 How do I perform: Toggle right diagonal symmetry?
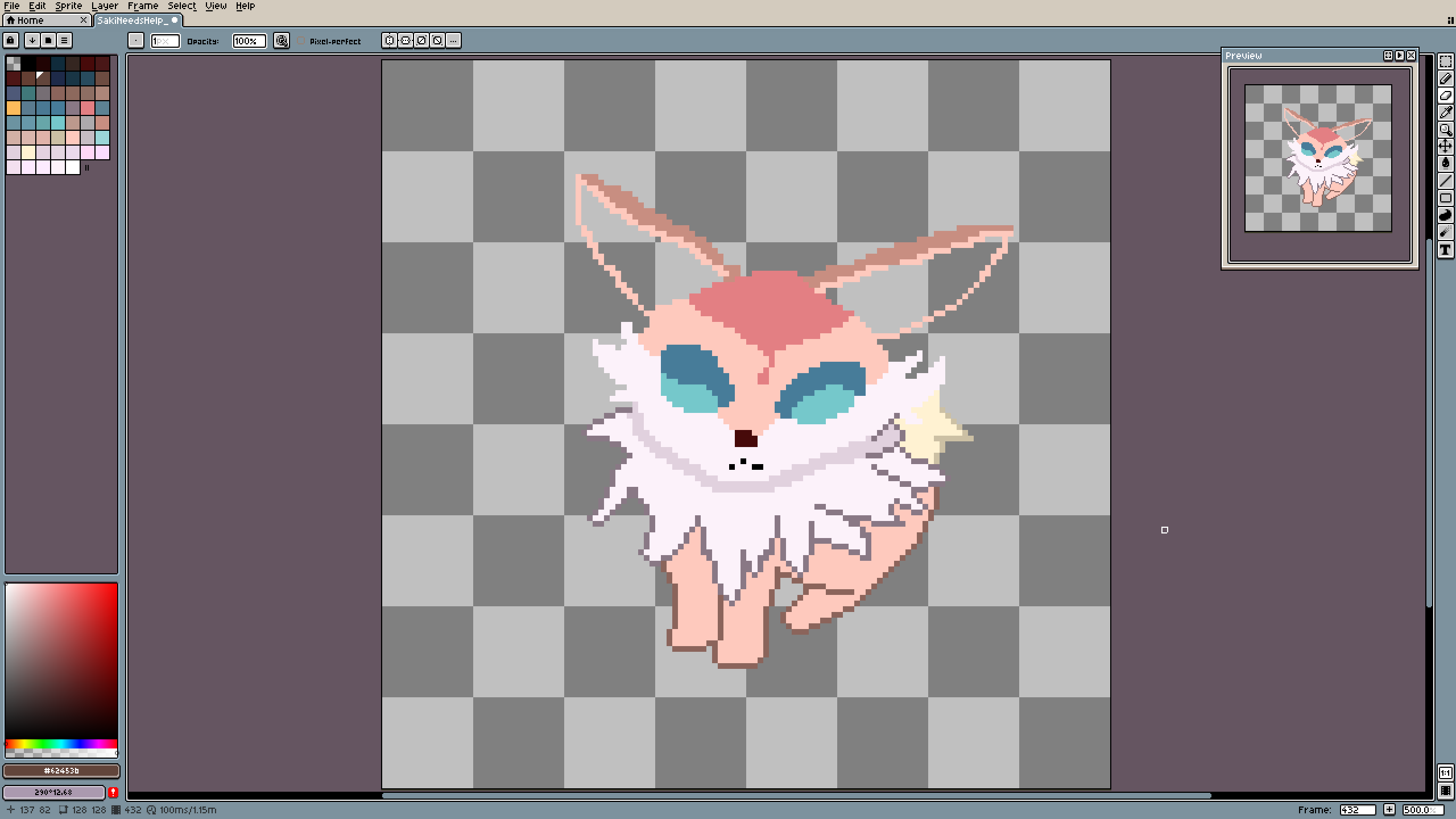(x=421, y=40)
